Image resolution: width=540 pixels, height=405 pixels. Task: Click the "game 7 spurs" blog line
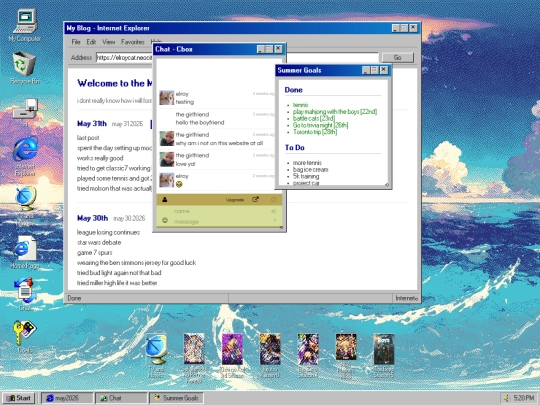coord(94,252)
